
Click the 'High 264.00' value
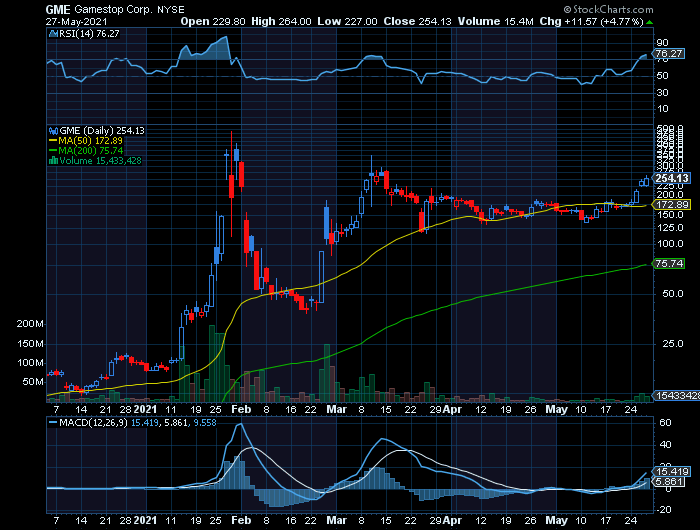pos(281,21)
